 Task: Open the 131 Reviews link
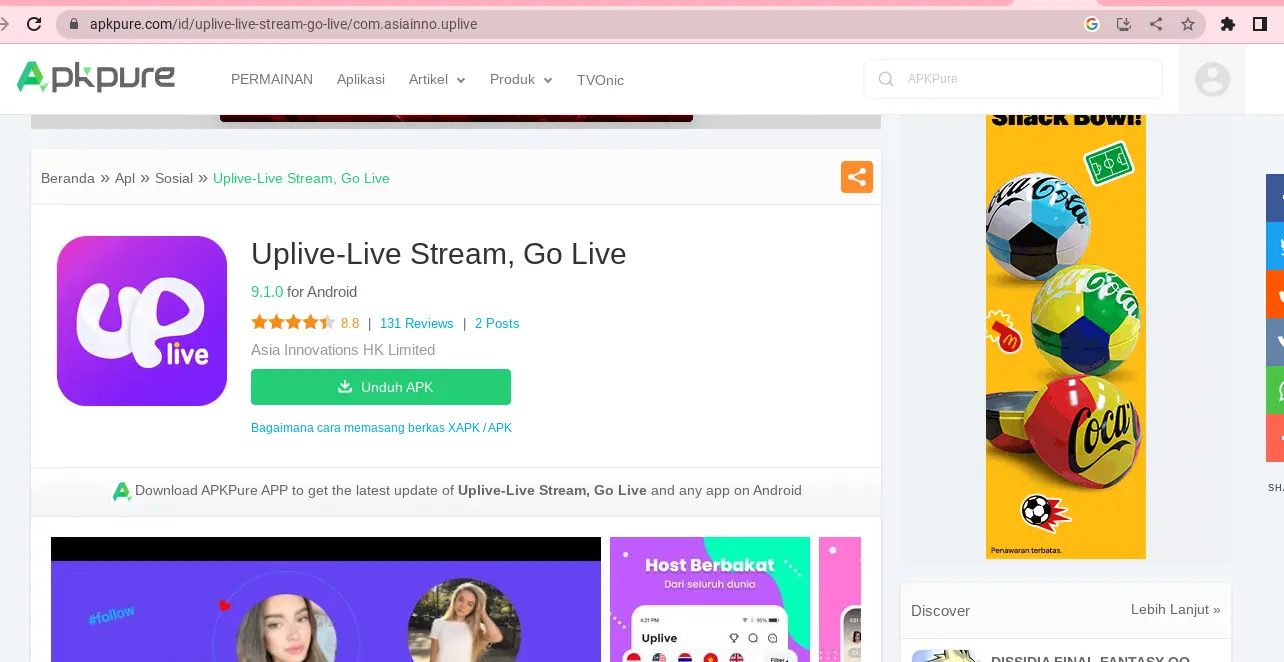pos(417,323)
